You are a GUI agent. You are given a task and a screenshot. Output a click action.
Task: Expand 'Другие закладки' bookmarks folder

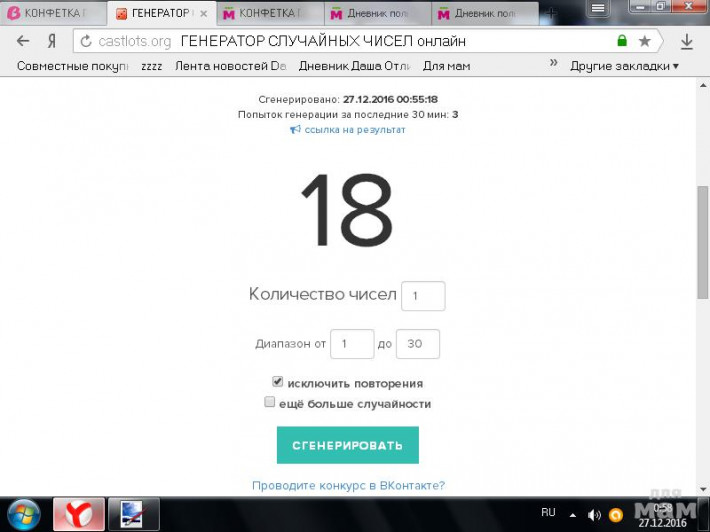click(624, 66)
